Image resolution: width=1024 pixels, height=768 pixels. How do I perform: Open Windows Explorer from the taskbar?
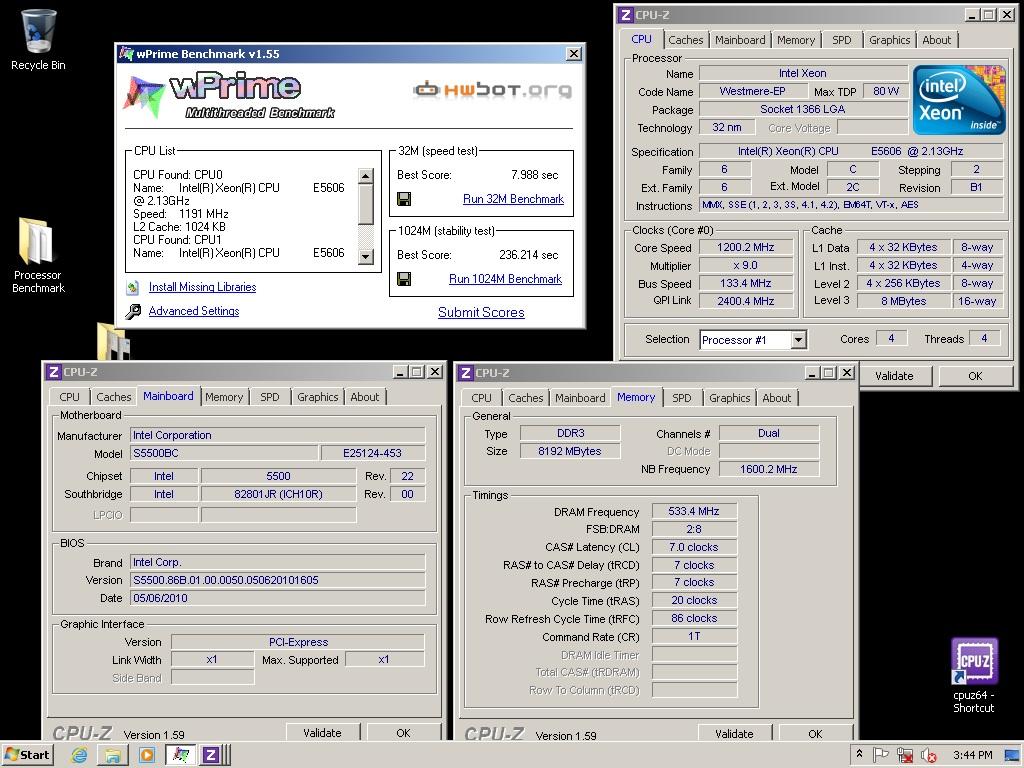(113, 755)
